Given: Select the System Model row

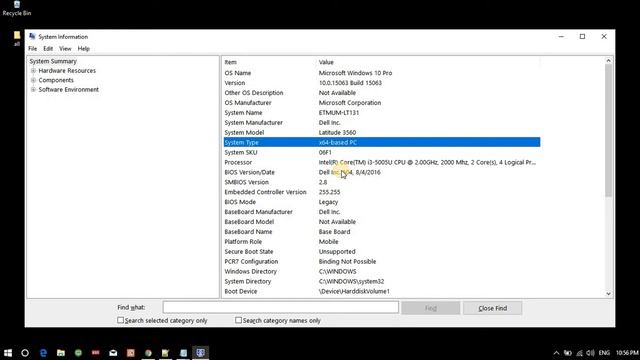Looking at the screenshot, I should coord(382,133).
